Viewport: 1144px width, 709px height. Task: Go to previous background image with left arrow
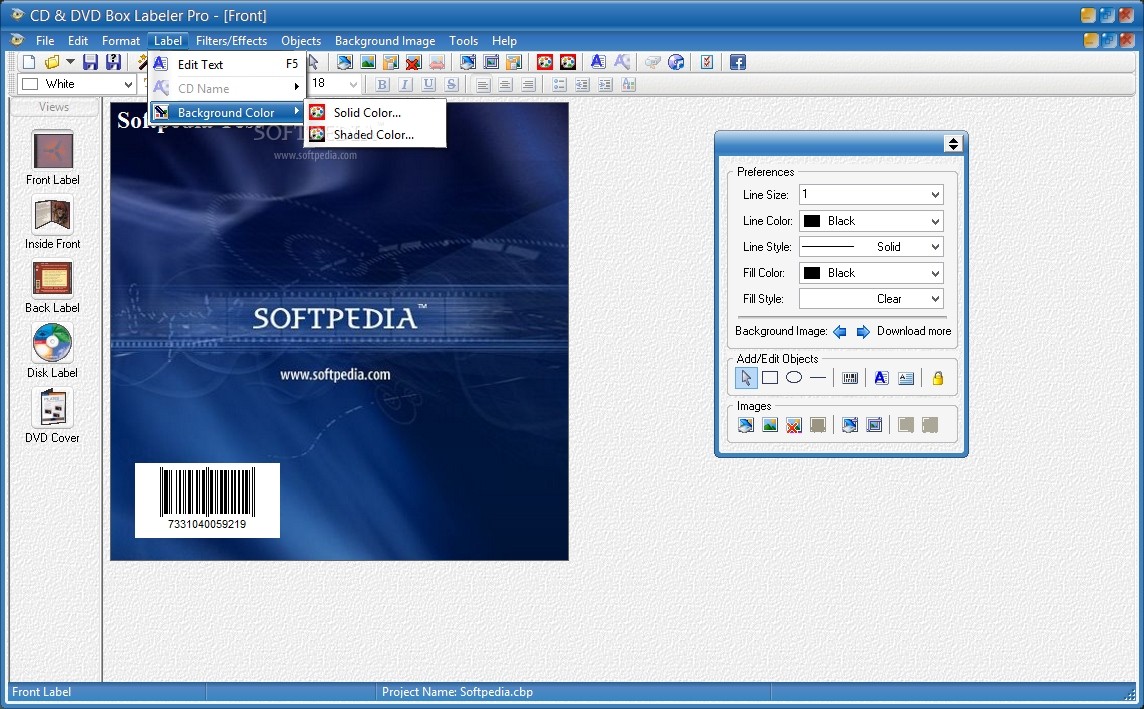(840, 332)
